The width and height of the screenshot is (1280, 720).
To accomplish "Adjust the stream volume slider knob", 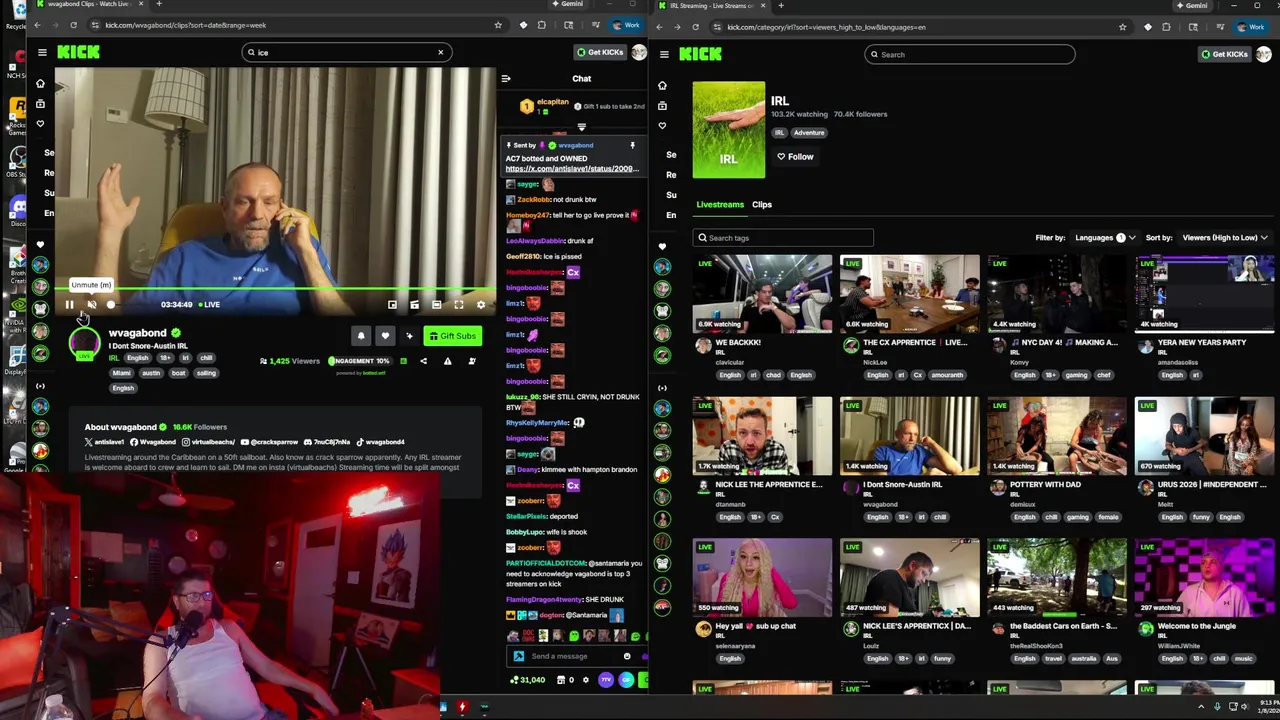I will [111, 305].
